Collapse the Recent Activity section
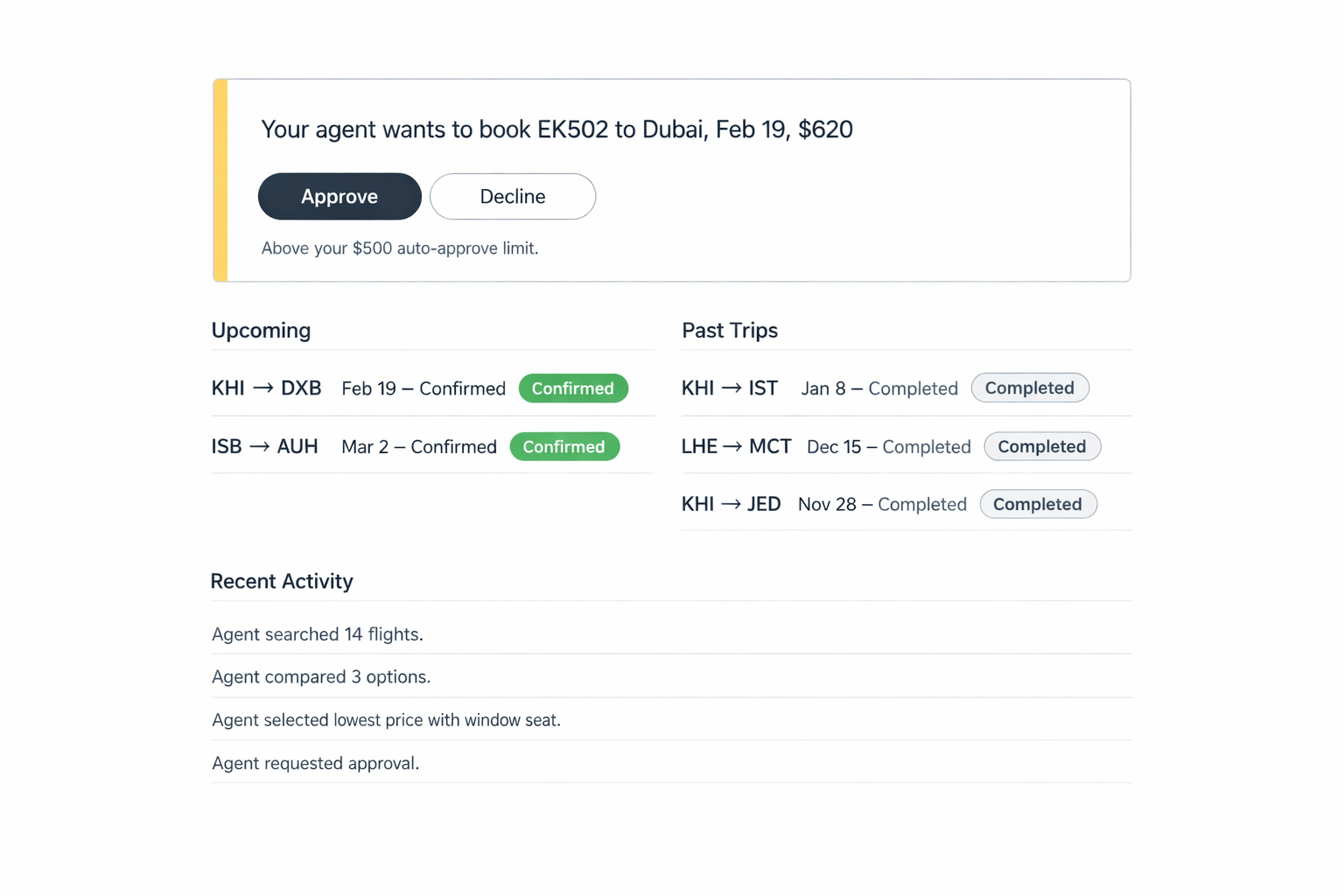 pyautogui.click(x=282, y=581)
